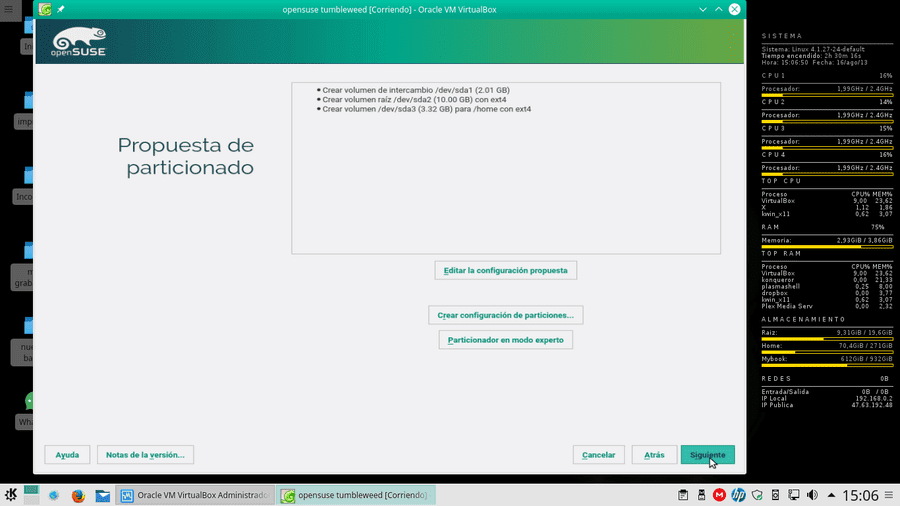Select opensuse tumbleweed task in taskbar
900x506 pixels.
(x=356, y=495)
